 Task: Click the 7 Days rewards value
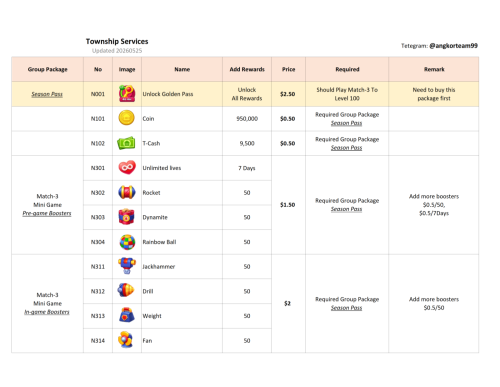247,168
